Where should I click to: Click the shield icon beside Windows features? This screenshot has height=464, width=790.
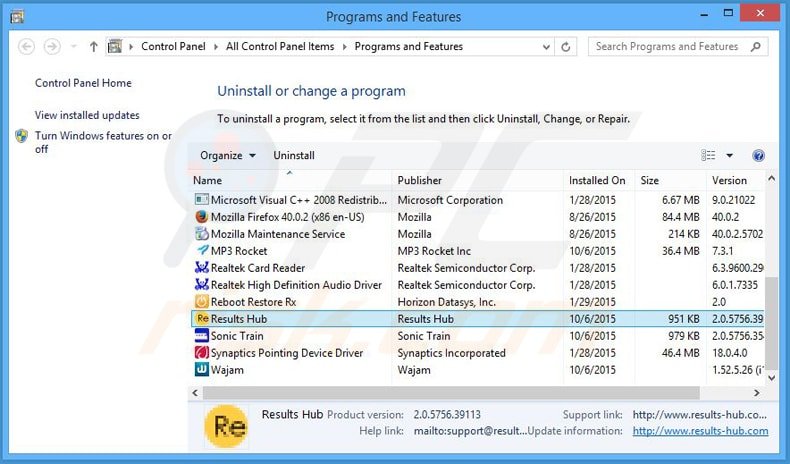pos(22,136)
